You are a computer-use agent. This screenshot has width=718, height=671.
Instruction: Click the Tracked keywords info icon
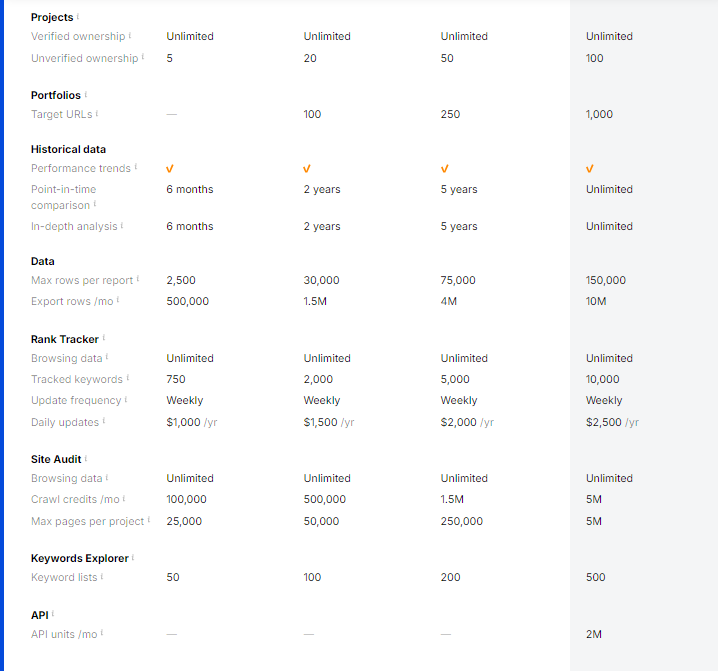(x=128, y=379)
